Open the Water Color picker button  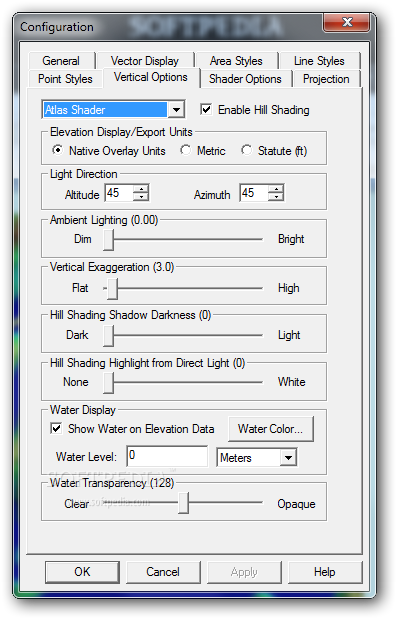tap(271, 429)
